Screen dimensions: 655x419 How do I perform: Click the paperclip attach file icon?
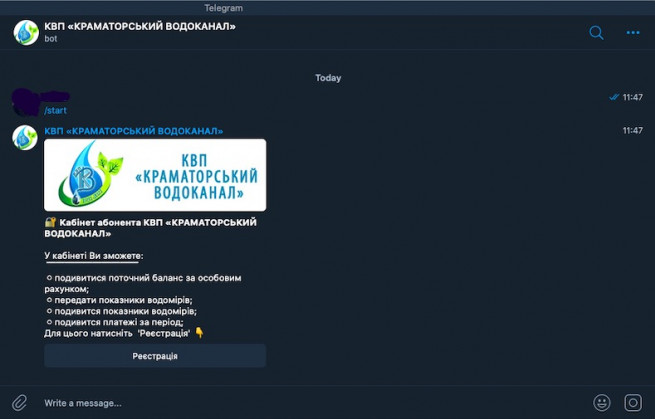(x=19, y=403)
